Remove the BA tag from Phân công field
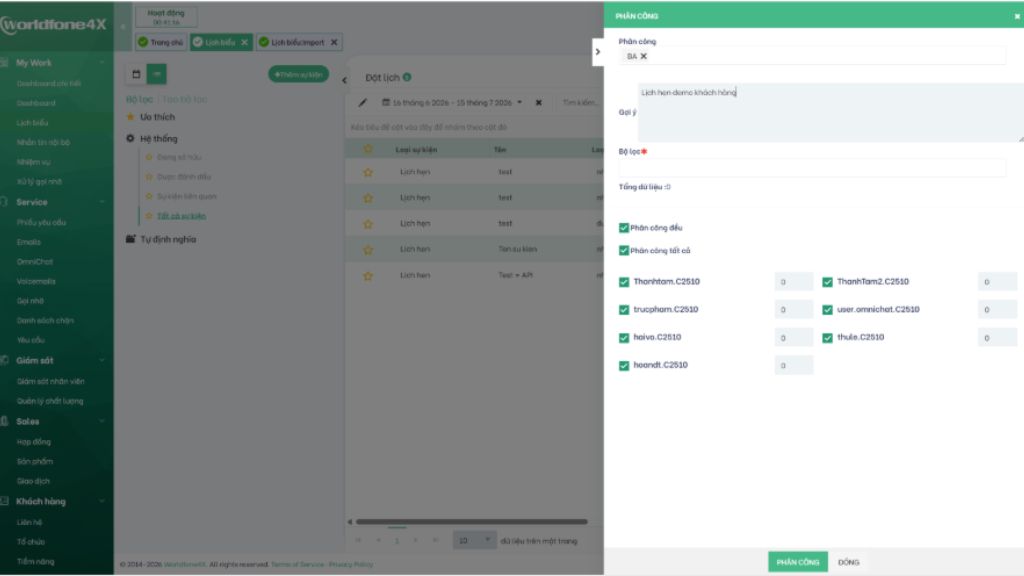The image size is (1024, 576). pos(643,56)
